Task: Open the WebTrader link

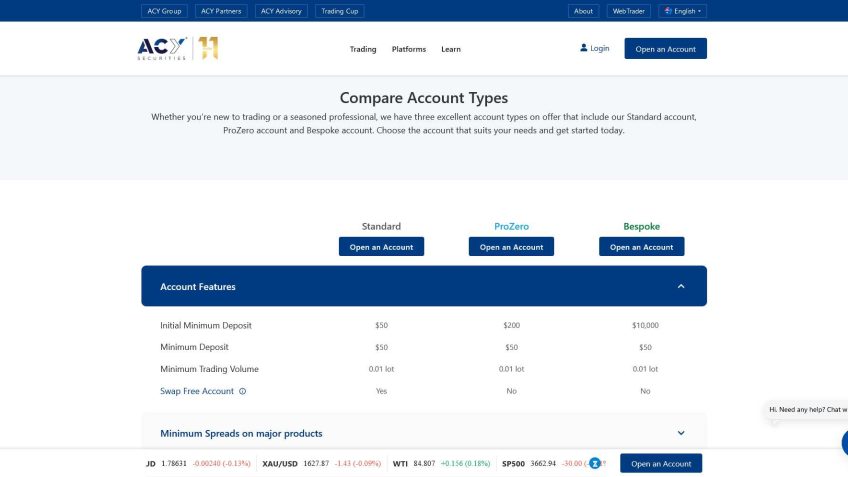Action: click(x=630, y=11)
